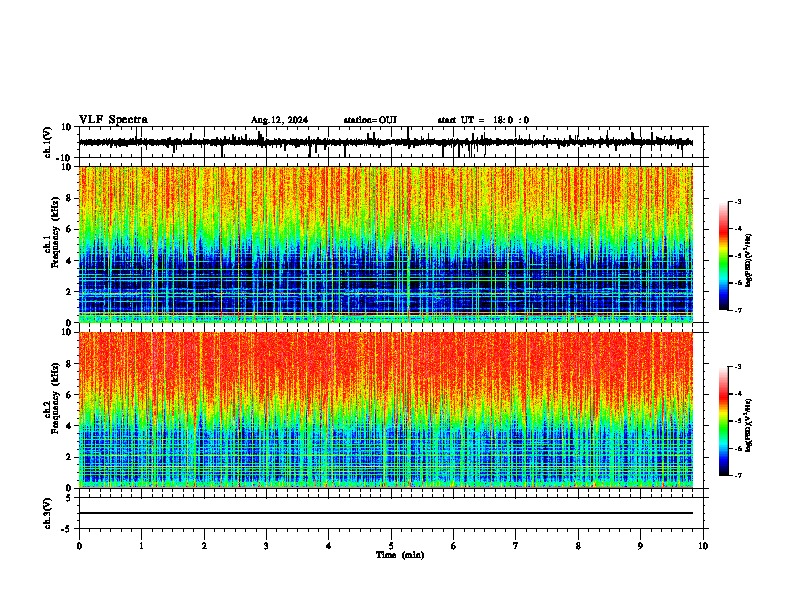
Task: Click the ch.2 PSD color scale bar
Action: tap(724, 421)
